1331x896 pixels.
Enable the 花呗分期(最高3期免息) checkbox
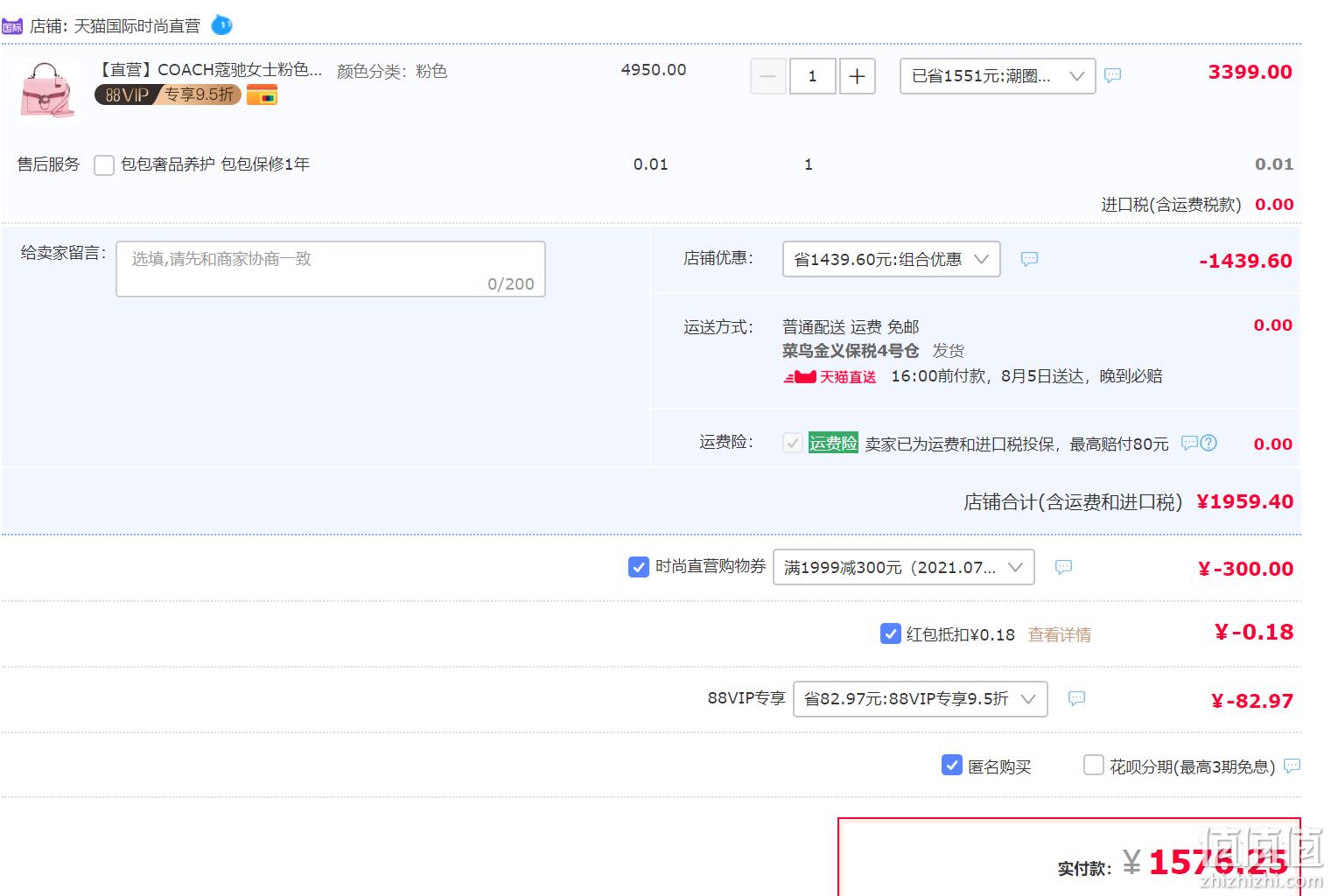[1093, 766]
